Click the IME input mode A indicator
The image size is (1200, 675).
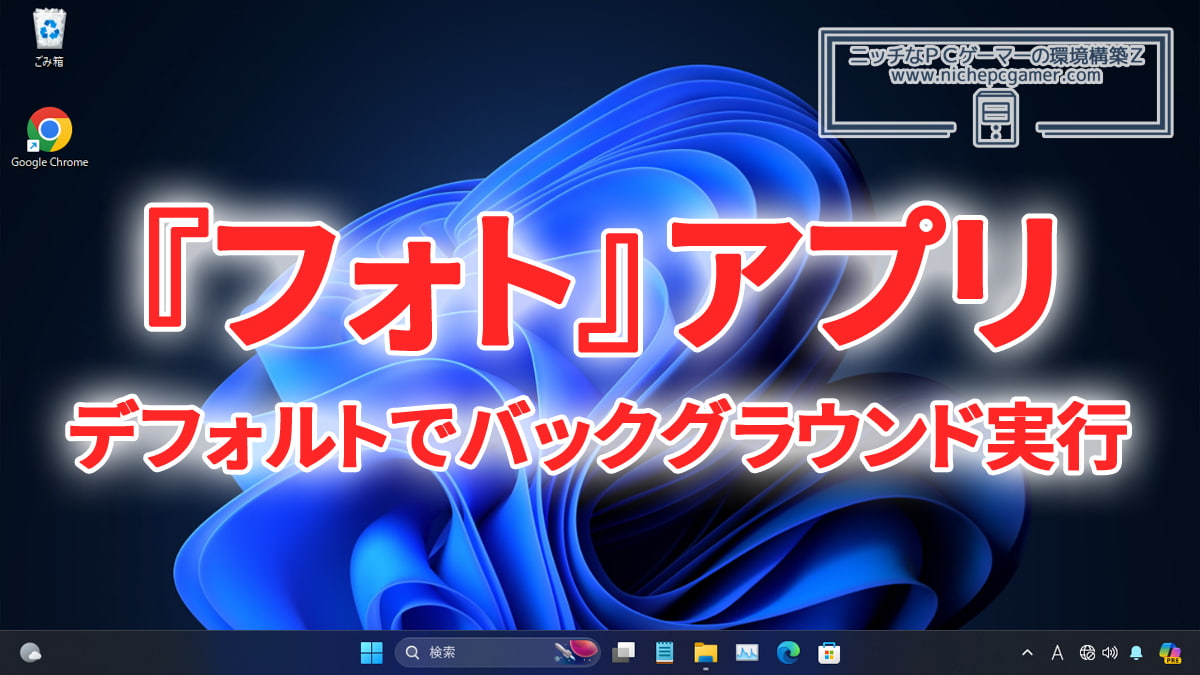(1057, 653)
